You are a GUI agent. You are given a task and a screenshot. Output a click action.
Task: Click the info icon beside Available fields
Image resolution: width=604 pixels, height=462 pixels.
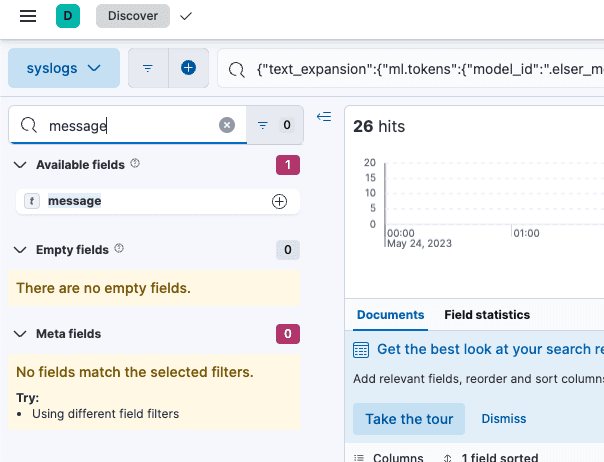click(135, 163)
